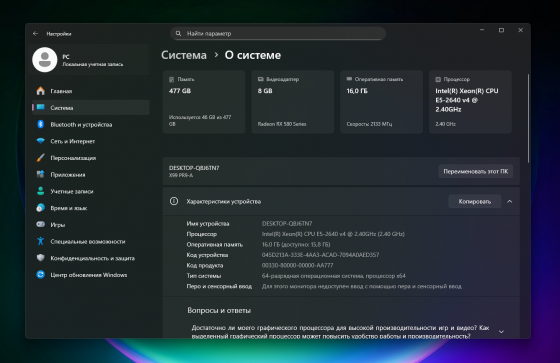Open the Главная menu item
This screenshot has height=363, width=560.
point(90,91)
